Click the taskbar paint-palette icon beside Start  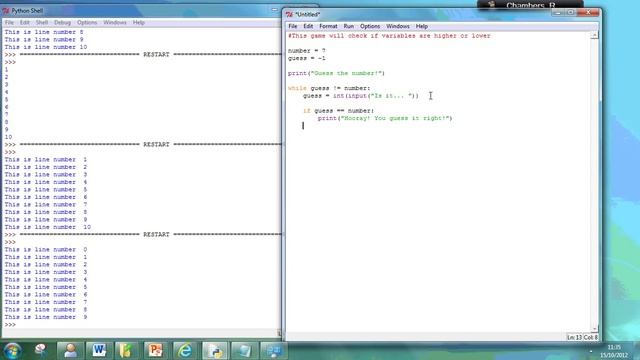(x=40, y=350)
